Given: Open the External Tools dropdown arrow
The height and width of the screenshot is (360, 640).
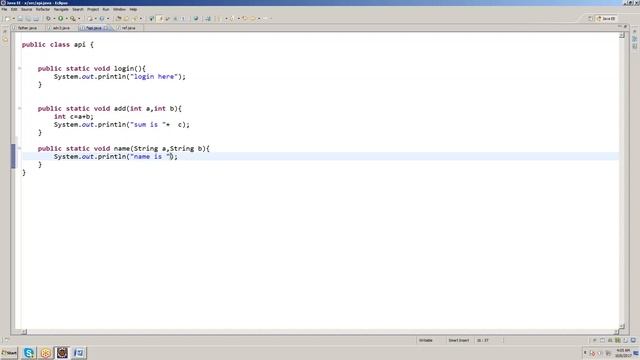Looking at the screenshot, I should click(x=79, y=18).
